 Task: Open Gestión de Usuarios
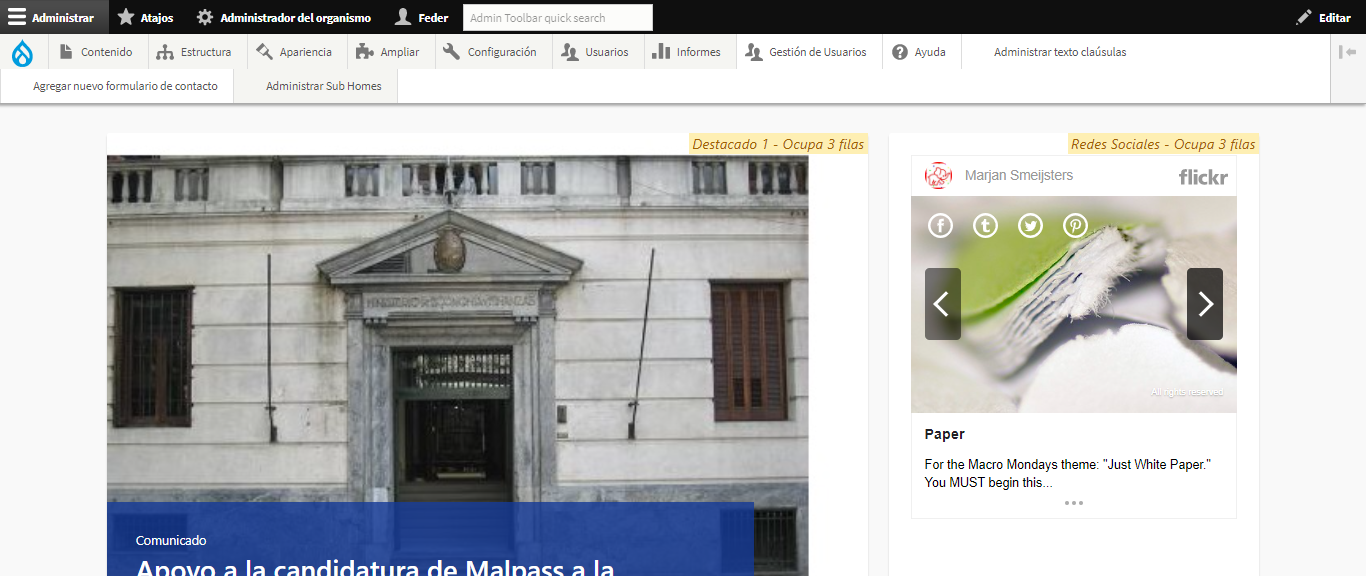(808, 52)
